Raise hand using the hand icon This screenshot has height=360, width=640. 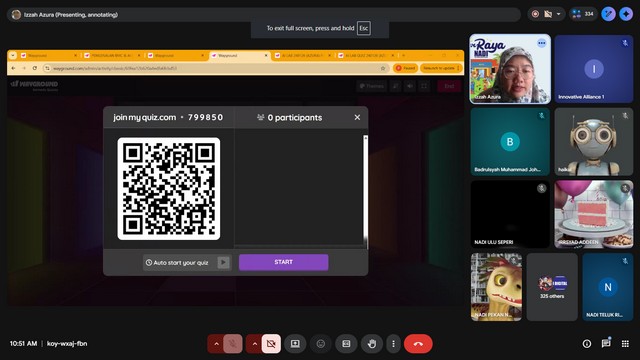[371, 344]
